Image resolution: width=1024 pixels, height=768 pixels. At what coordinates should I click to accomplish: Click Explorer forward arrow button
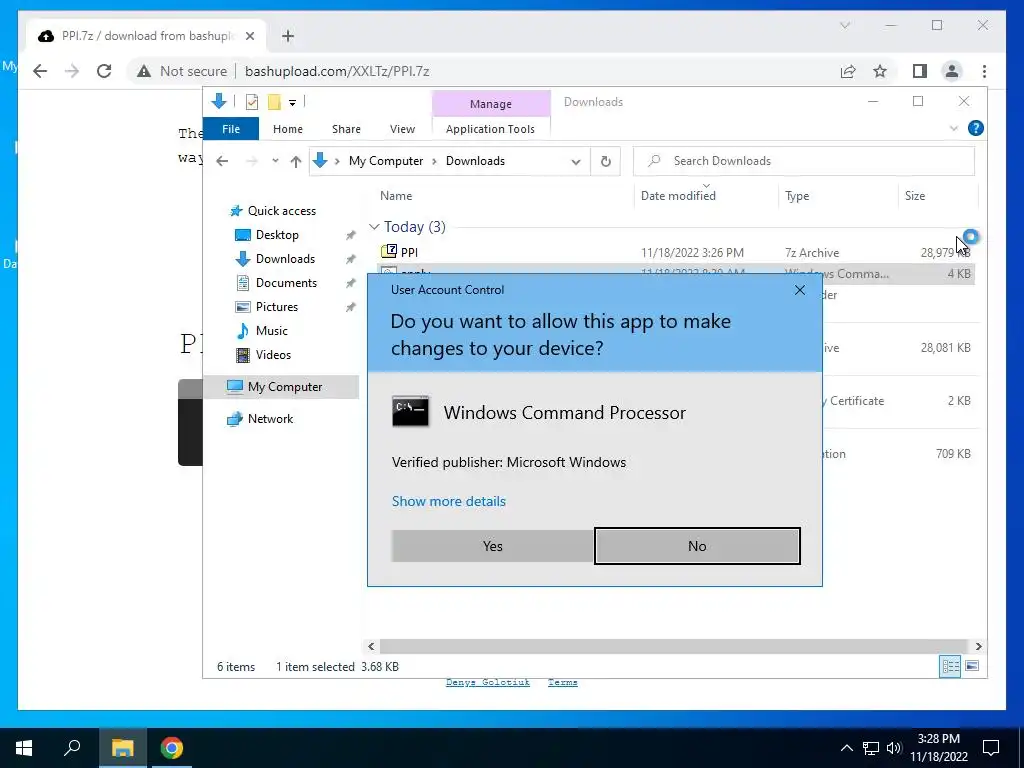point(251,161)
